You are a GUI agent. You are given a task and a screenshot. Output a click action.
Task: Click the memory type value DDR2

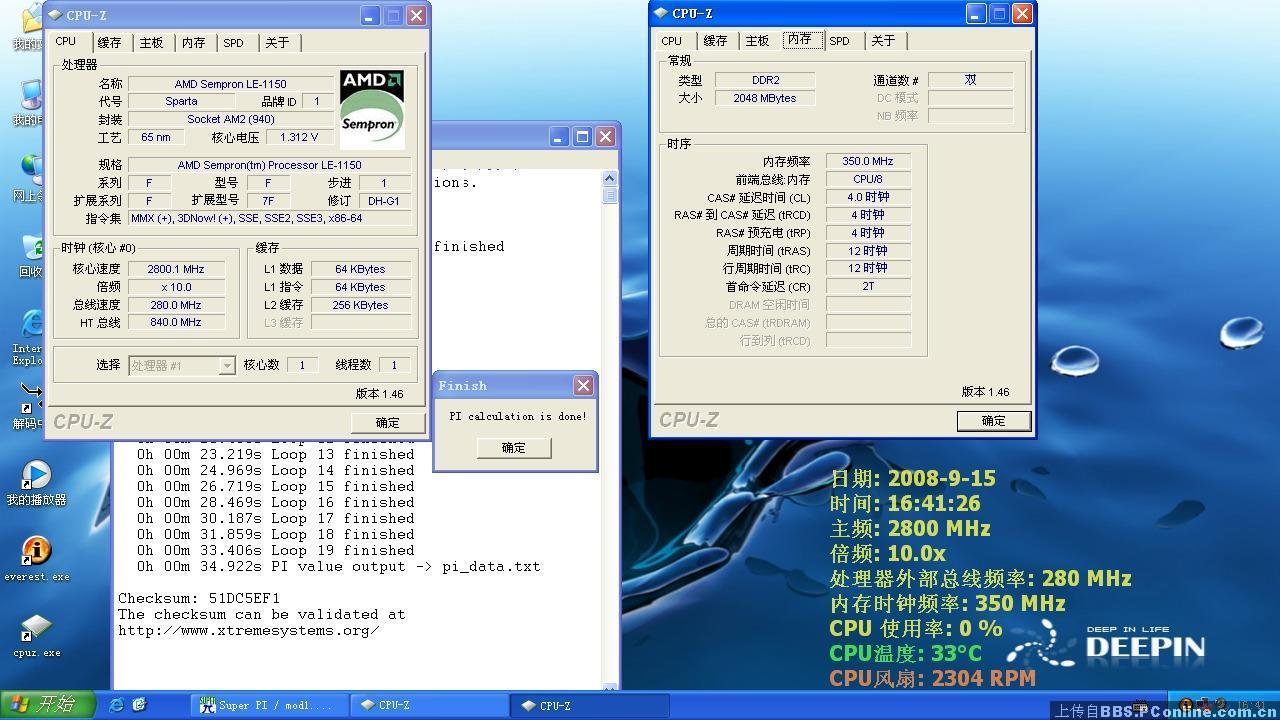766,80
